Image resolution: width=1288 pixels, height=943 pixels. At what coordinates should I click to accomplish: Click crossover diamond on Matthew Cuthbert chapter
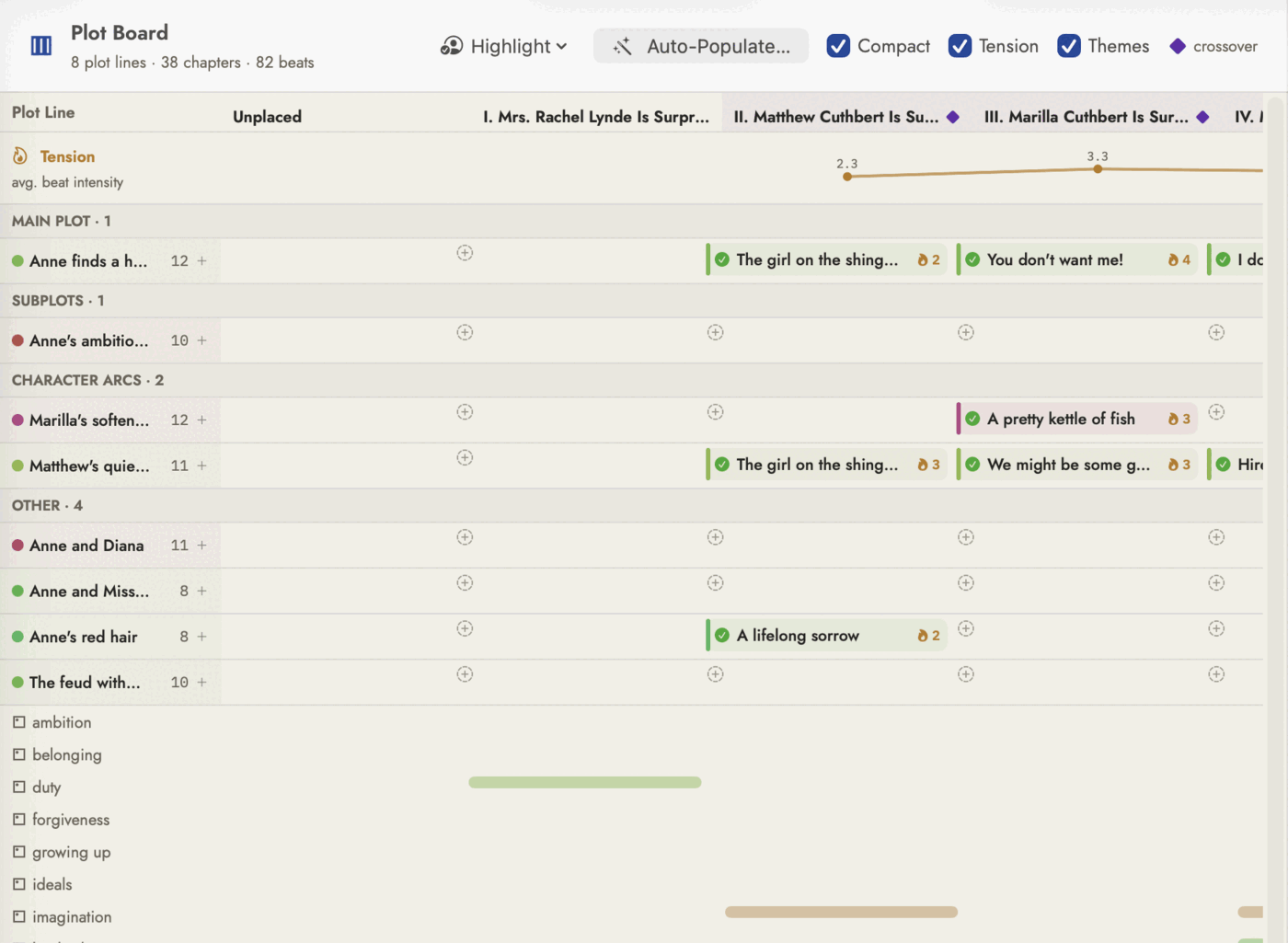pos(953,117)
